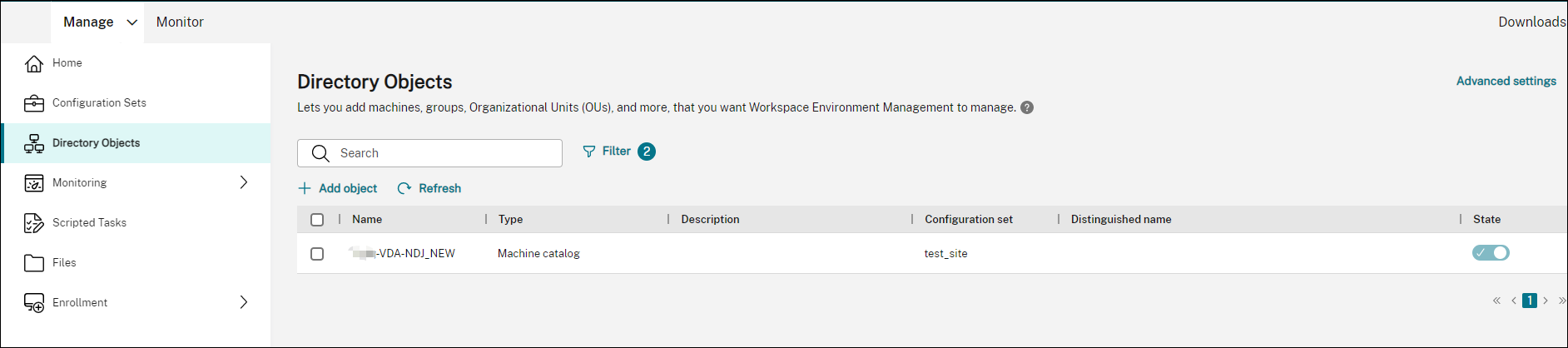Go to the next results page
Screen dimensions: 1568x348
(x=1546, y=301)
